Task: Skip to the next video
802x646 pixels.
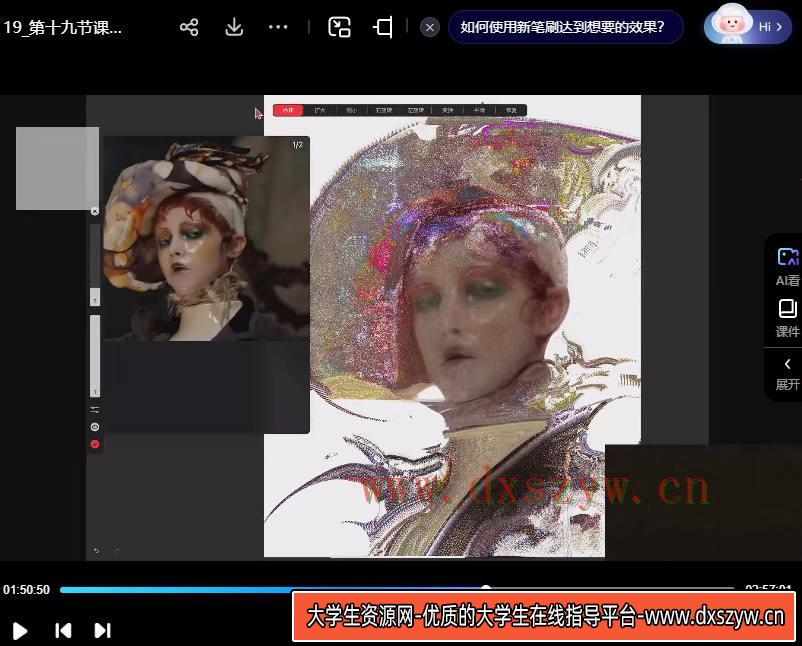Action: (102, 631)
